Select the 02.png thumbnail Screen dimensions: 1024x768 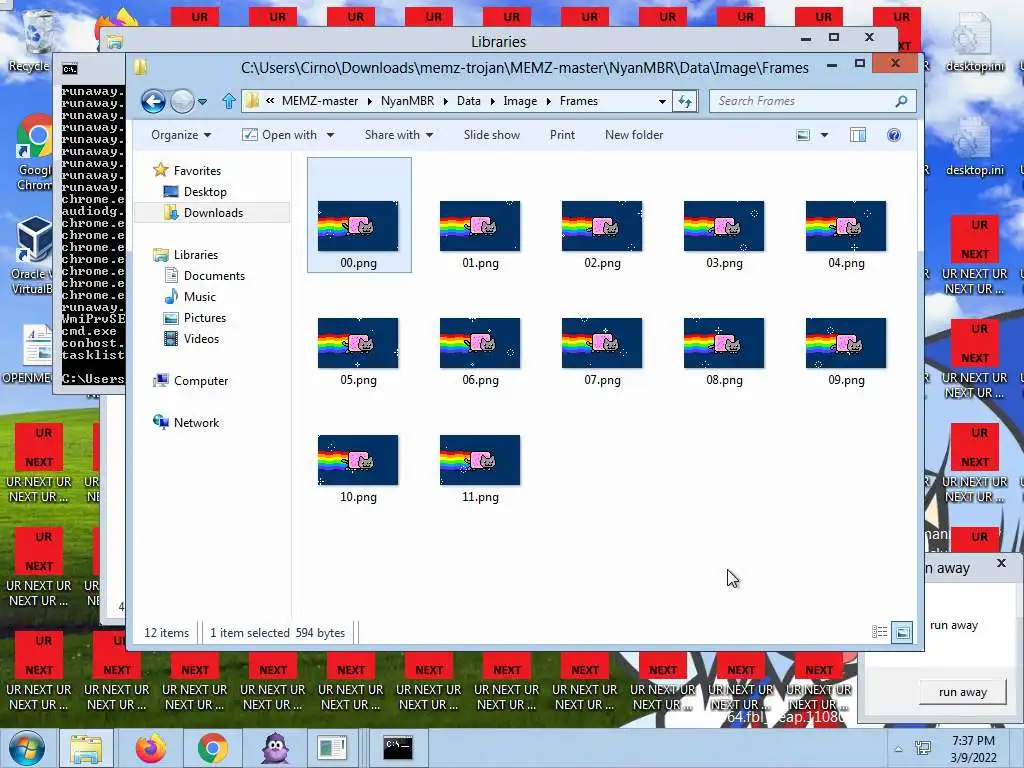602,226
